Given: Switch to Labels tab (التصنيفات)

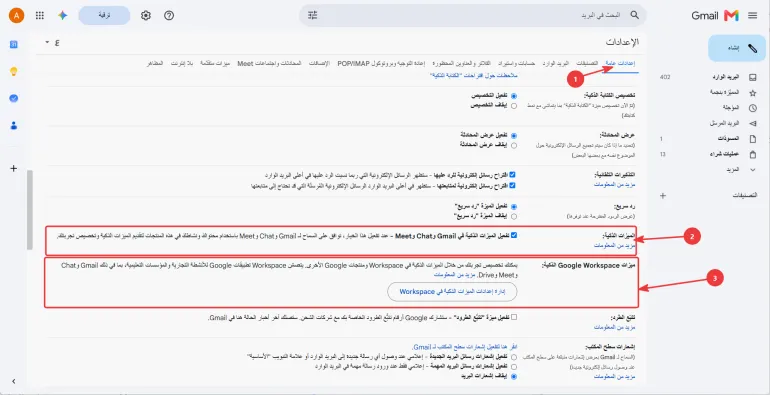Looking at the screenshot, I should pos(587,64).
